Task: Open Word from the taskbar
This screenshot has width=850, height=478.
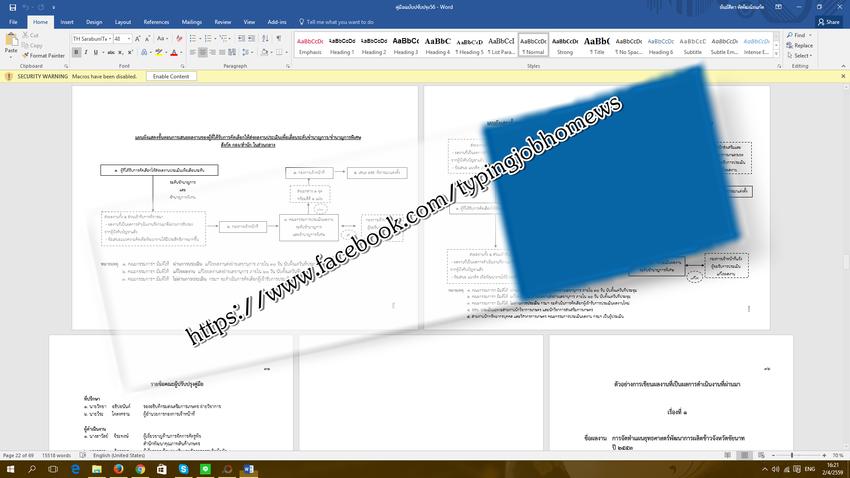Action: (249, 469)
